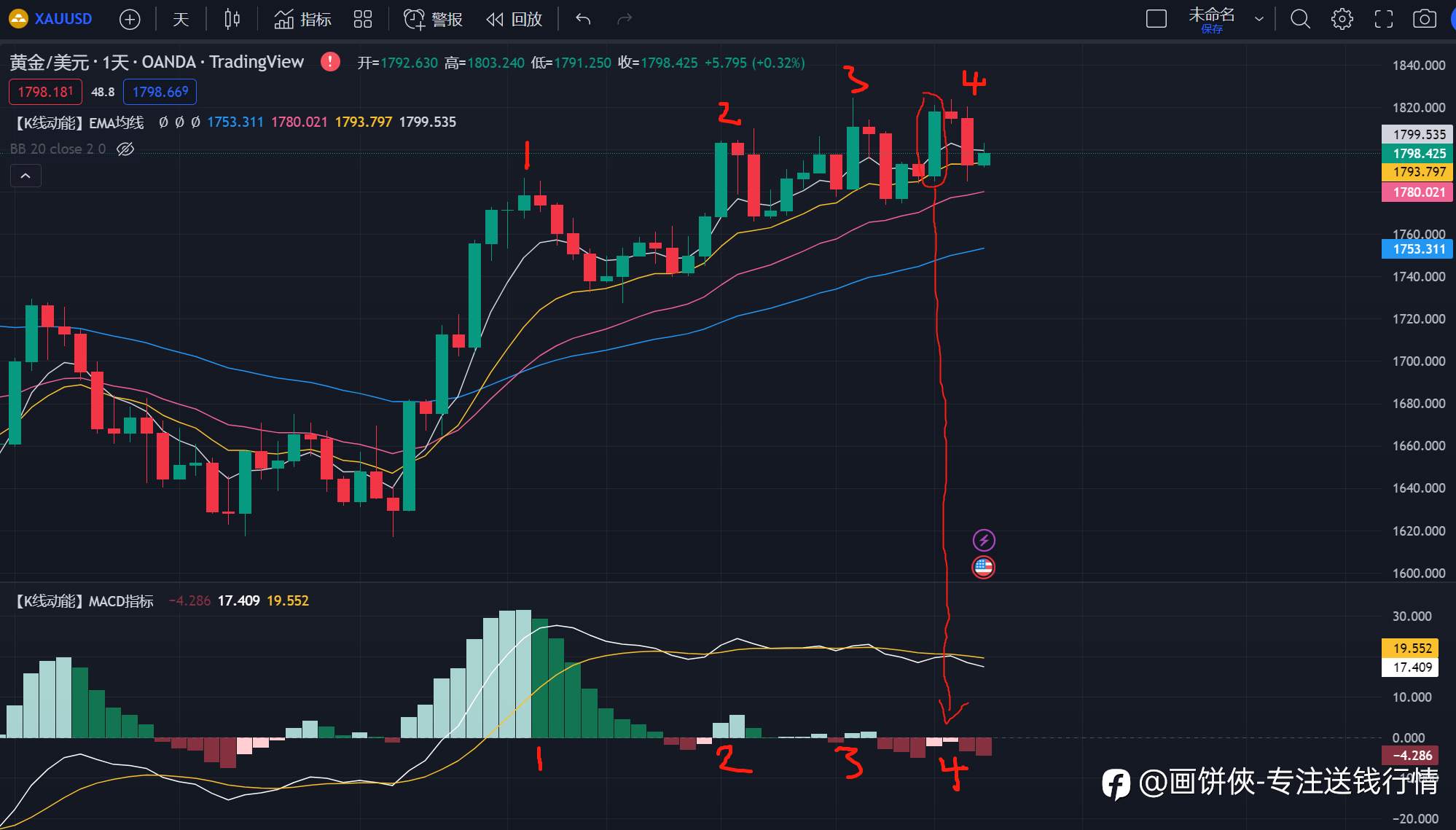This screenshot has width=1456, height=830.
Task: Change the candlestick chart style
Action: coord(232,20)
